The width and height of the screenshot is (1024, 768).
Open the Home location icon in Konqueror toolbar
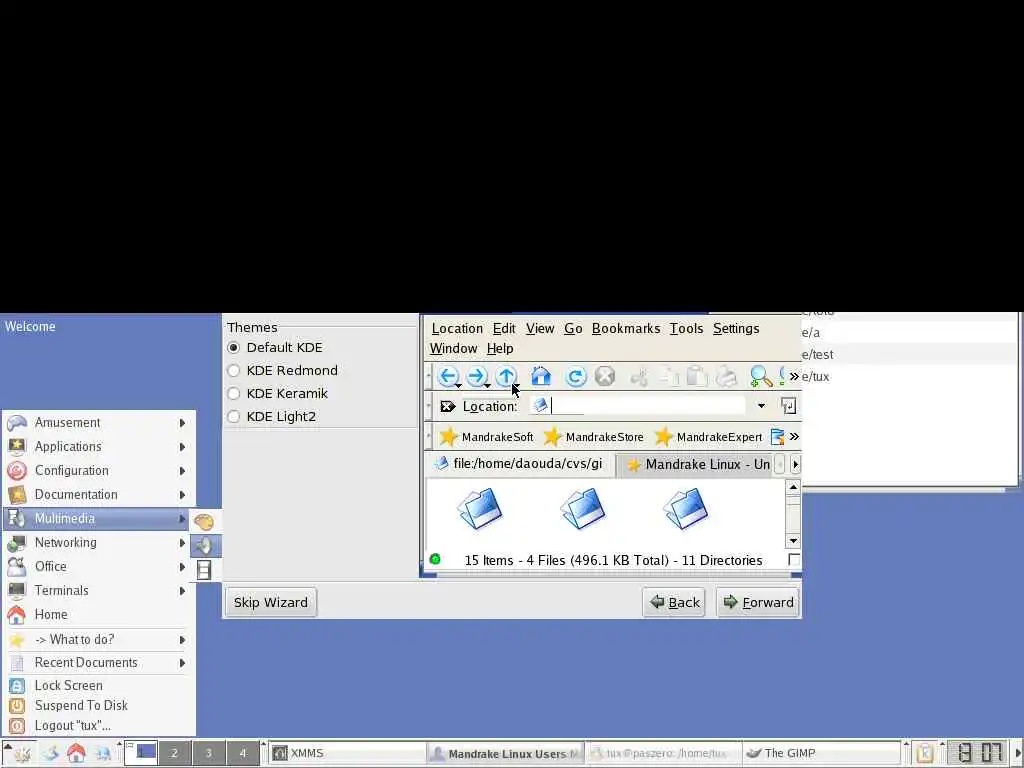click(x=541, y=376)
